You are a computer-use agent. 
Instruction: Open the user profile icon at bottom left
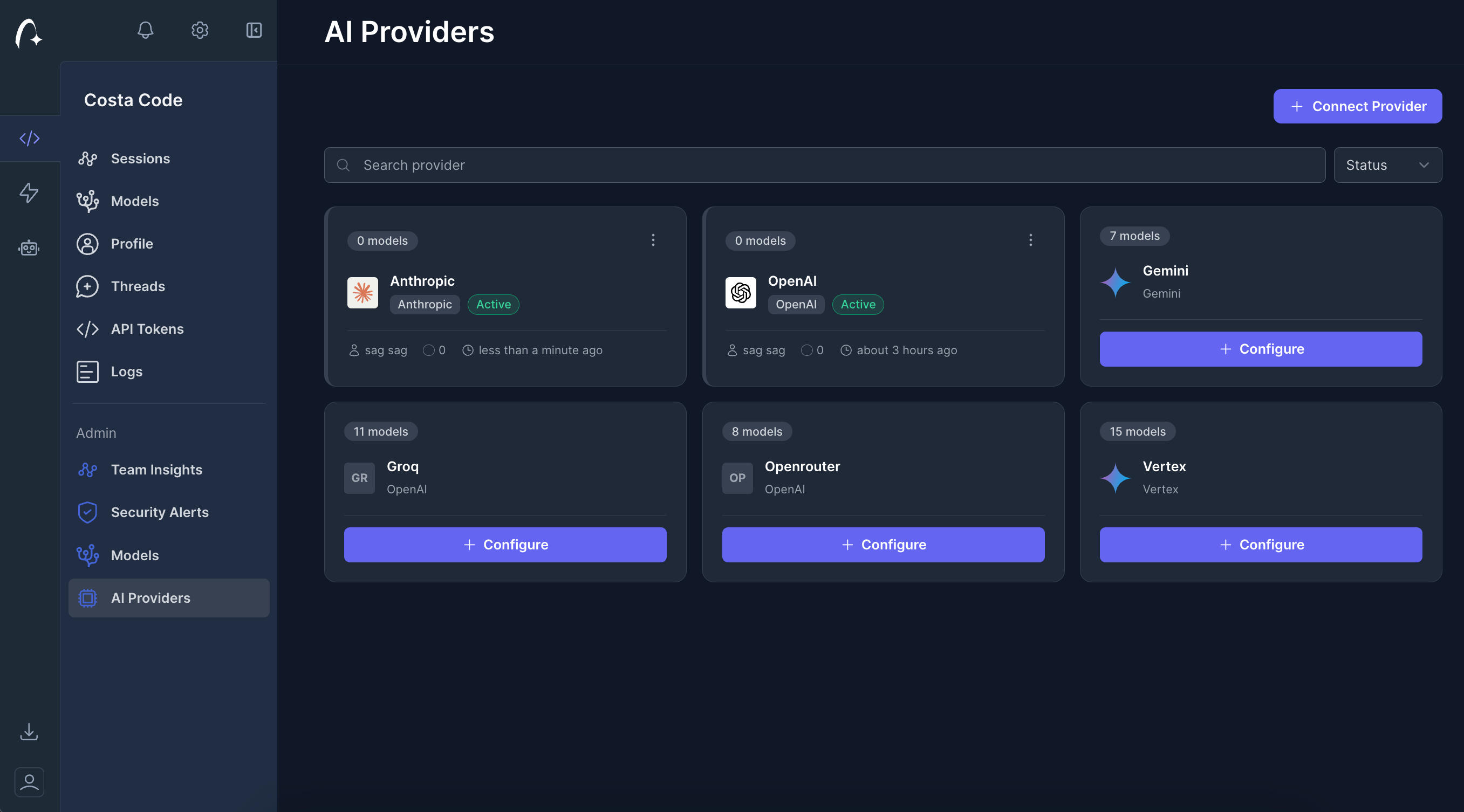pos(29,782)
